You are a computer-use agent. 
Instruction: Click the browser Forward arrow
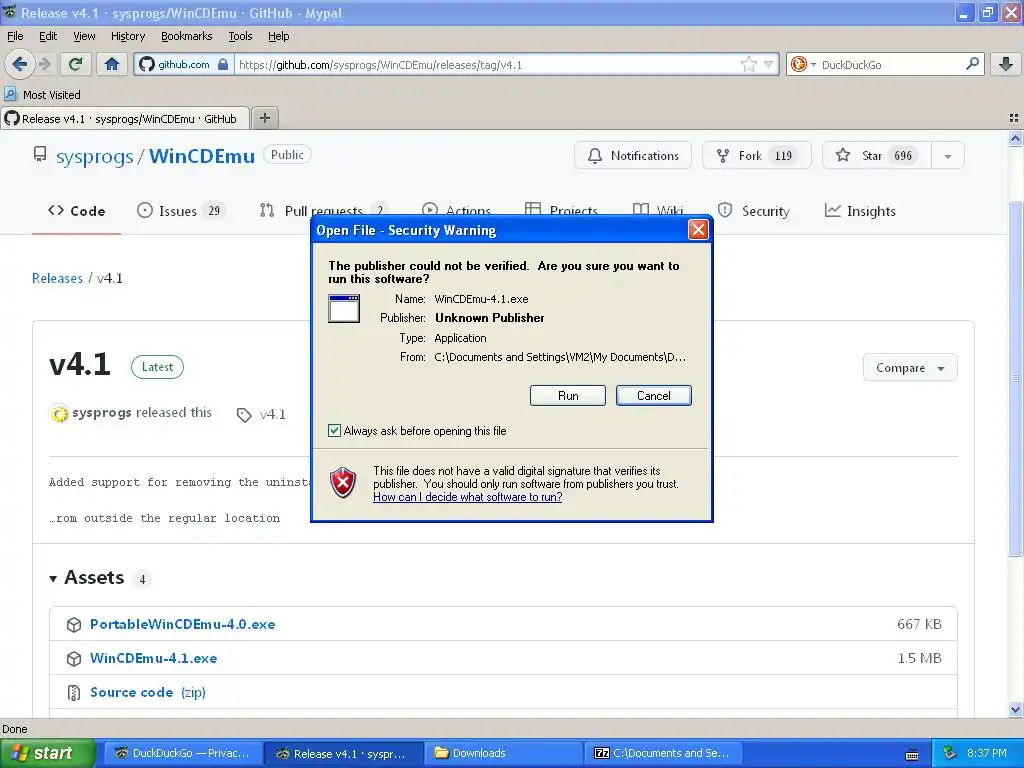44,64
